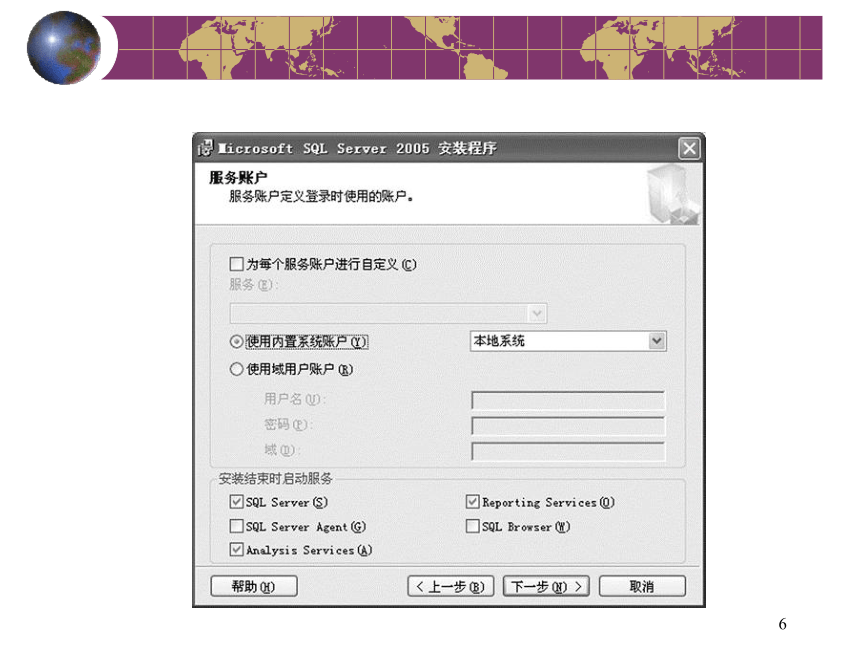Click the 域 input field

(568, 451)
